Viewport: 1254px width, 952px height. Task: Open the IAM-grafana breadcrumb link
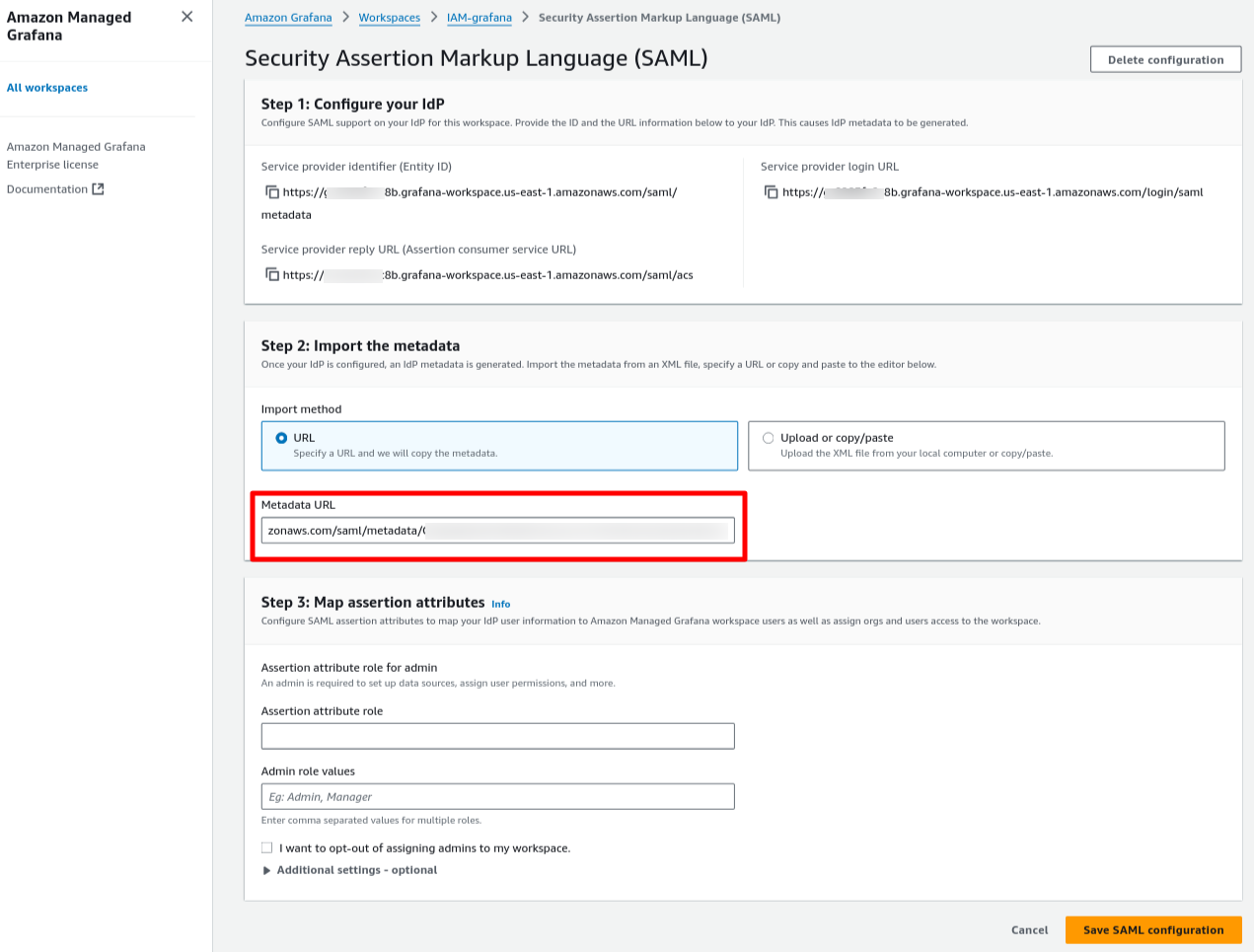pos(479,17)
